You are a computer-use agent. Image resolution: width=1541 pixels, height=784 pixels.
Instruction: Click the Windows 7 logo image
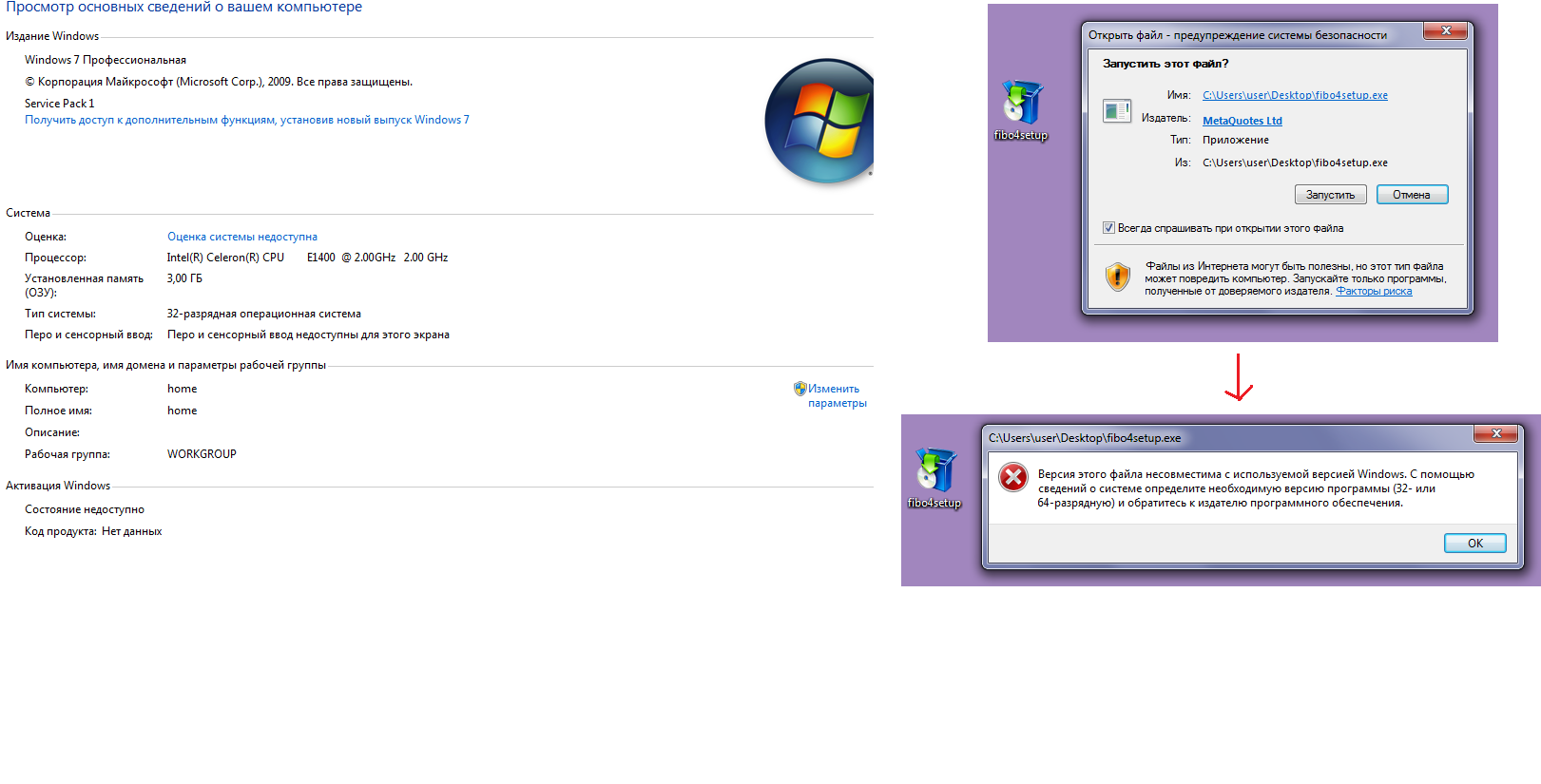819,121
